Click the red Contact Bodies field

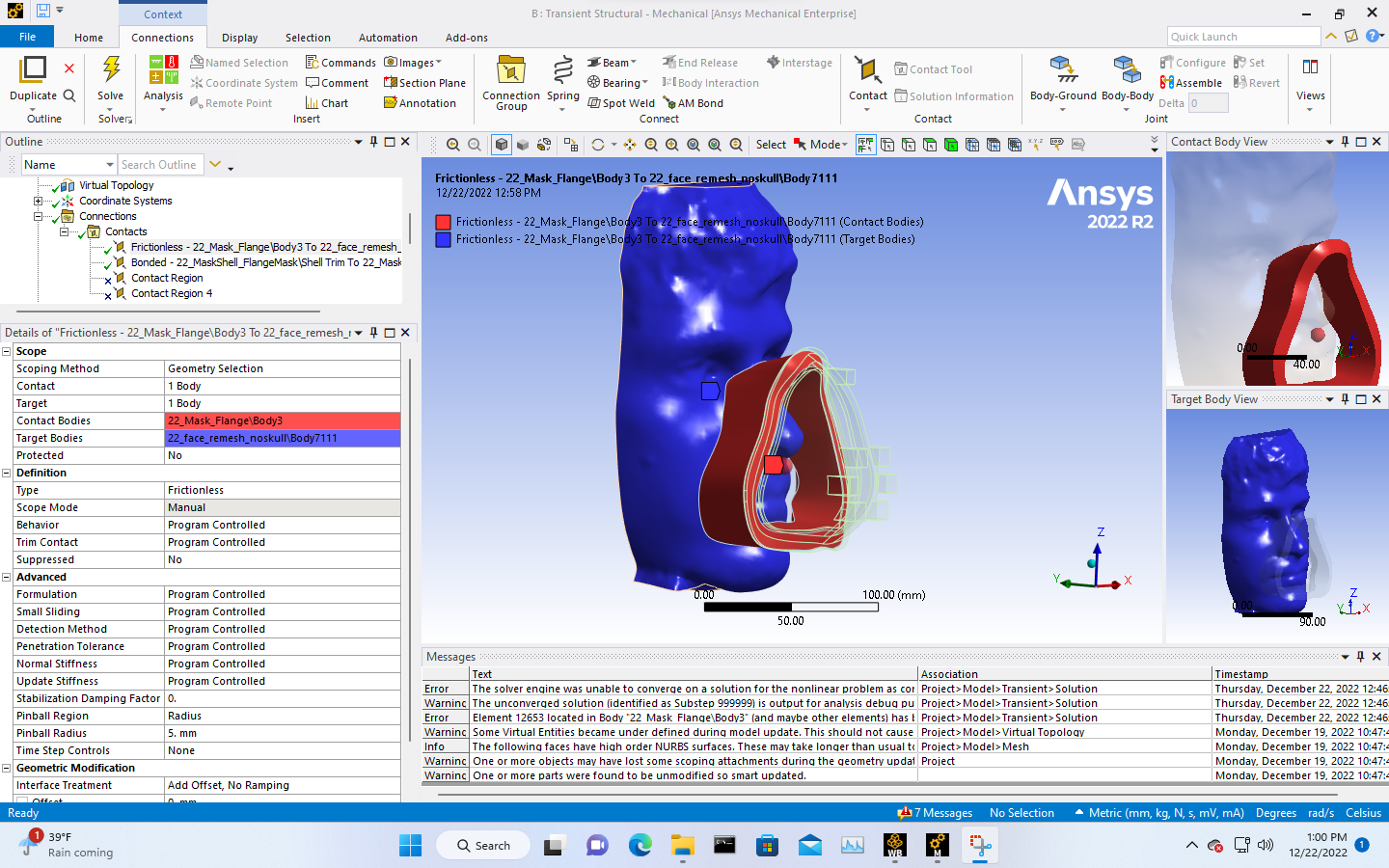283,420
